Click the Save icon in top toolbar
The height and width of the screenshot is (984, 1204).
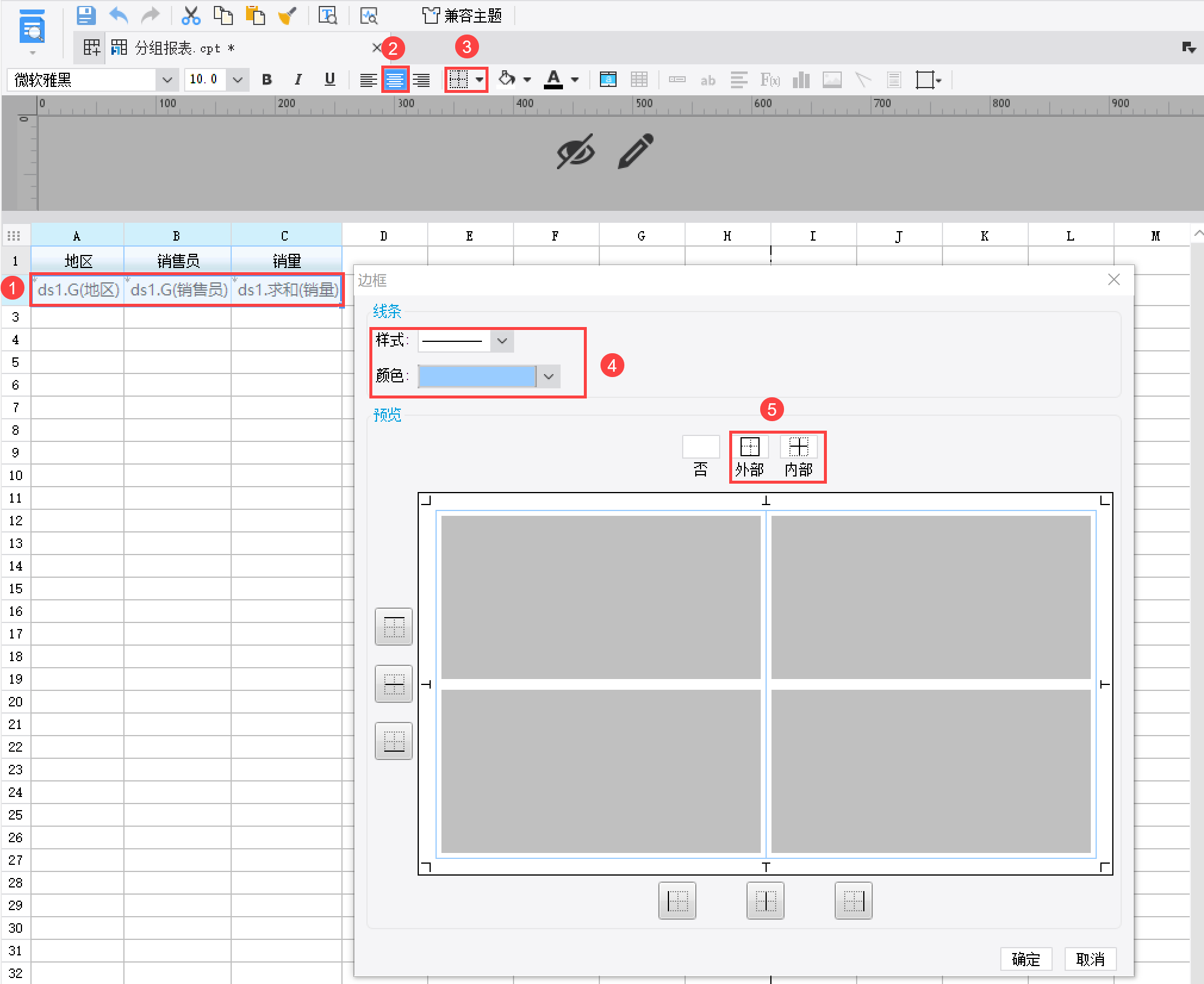coord(86,15)
